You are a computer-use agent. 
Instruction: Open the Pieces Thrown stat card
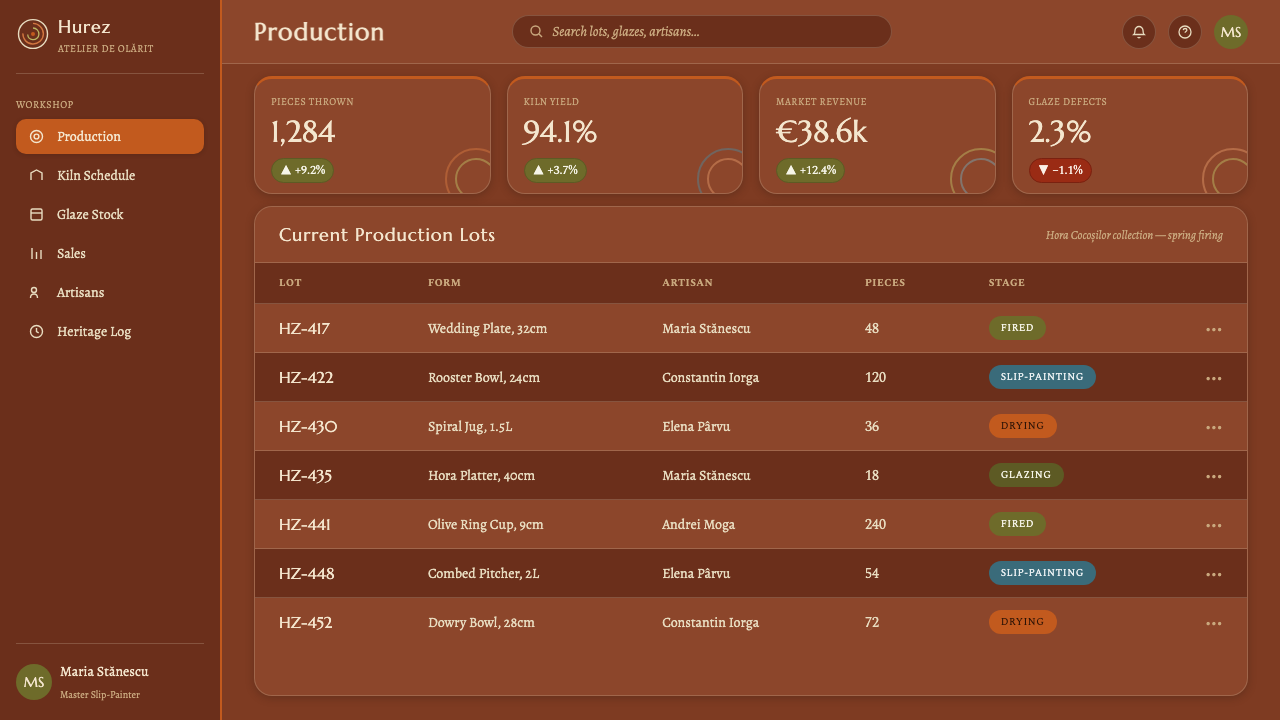(373, 135)
